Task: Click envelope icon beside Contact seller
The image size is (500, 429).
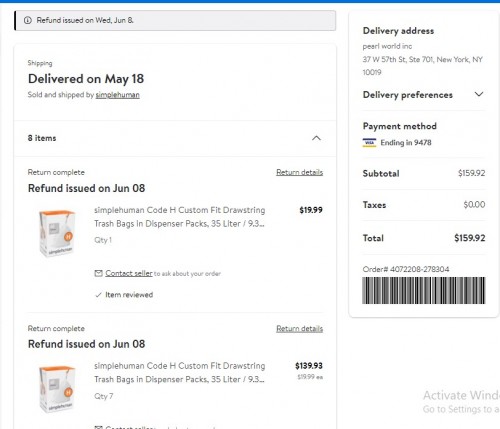Action: pyautogui.click(x=98, y=273)
